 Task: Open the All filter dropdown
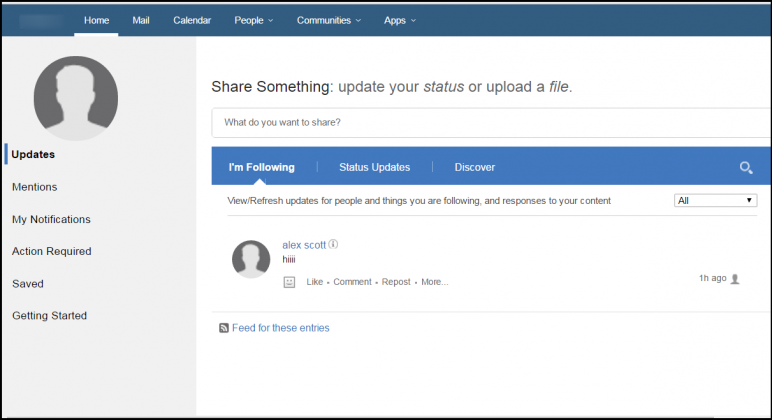[x=715, y=201]
